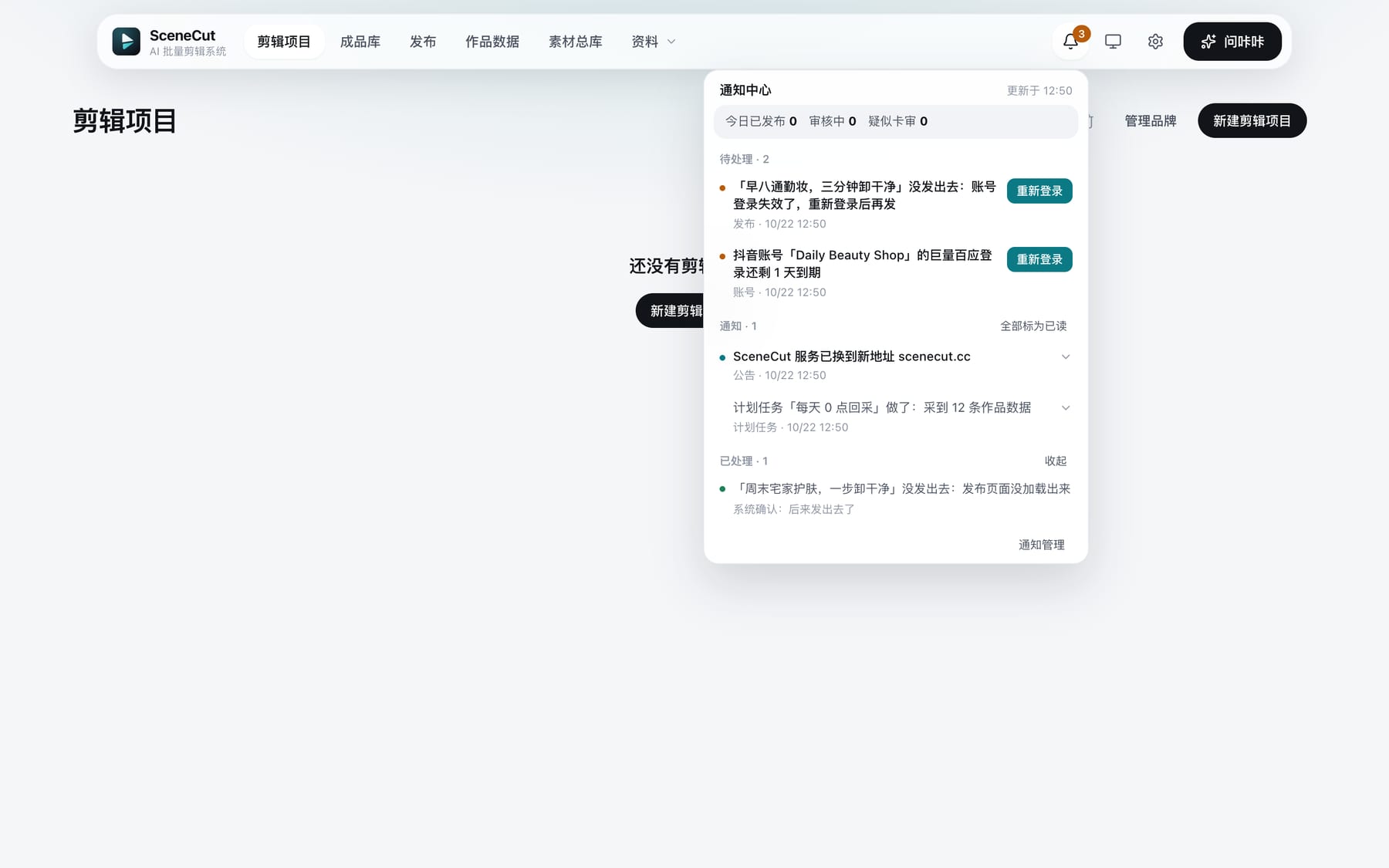Open 通知管理 link

coord(1041,545)
